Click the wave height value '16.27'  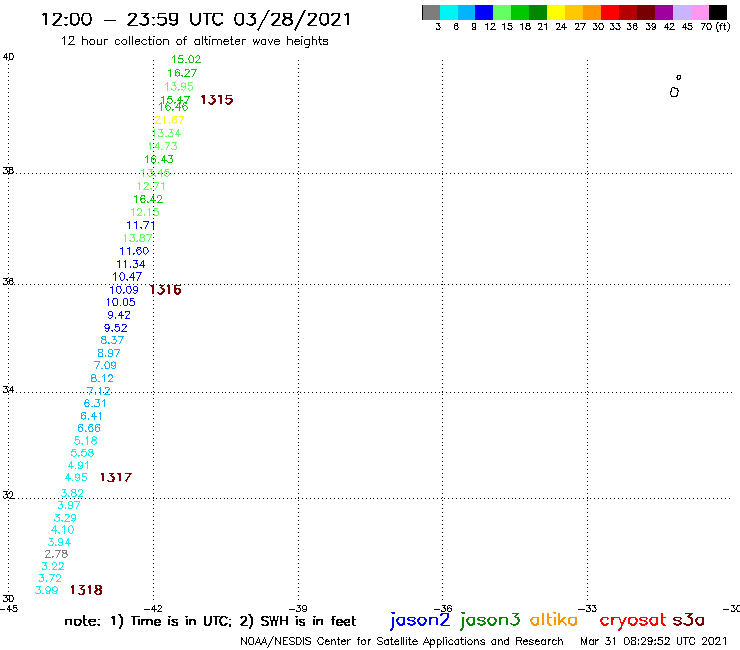pos(182,73)
